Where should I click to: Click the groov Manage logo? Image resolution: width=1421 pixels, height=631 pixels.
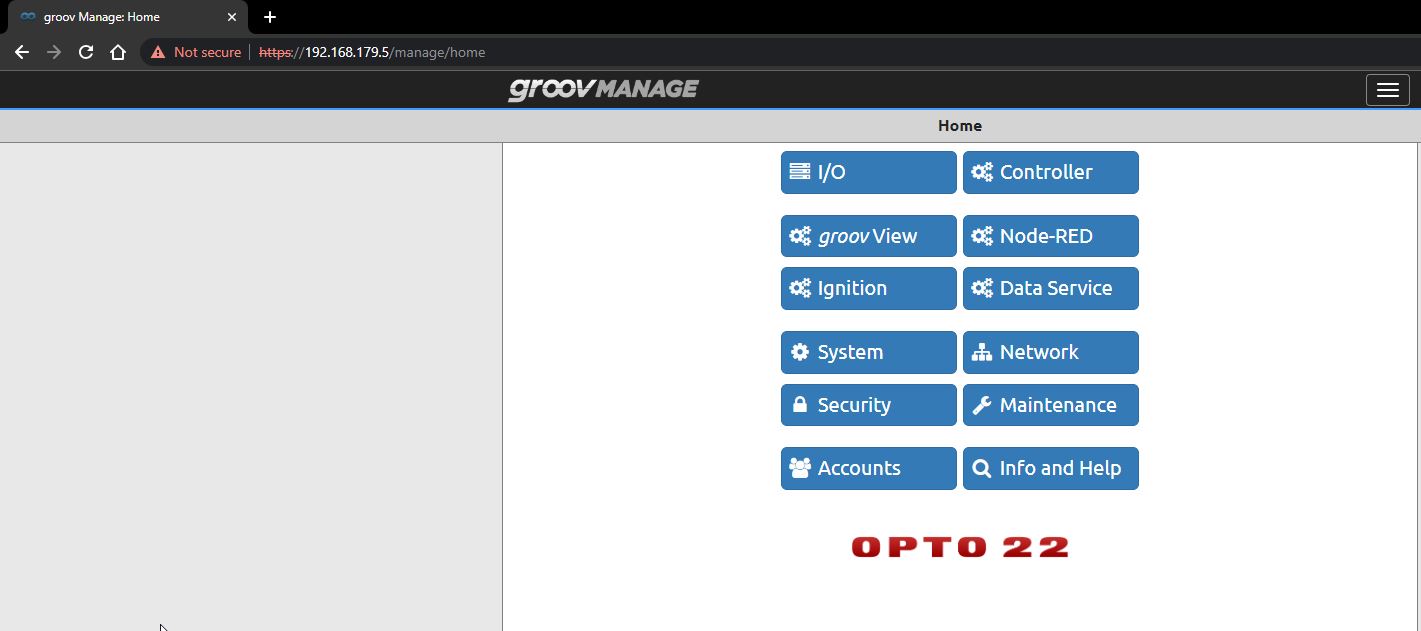[x=603, y=89]
